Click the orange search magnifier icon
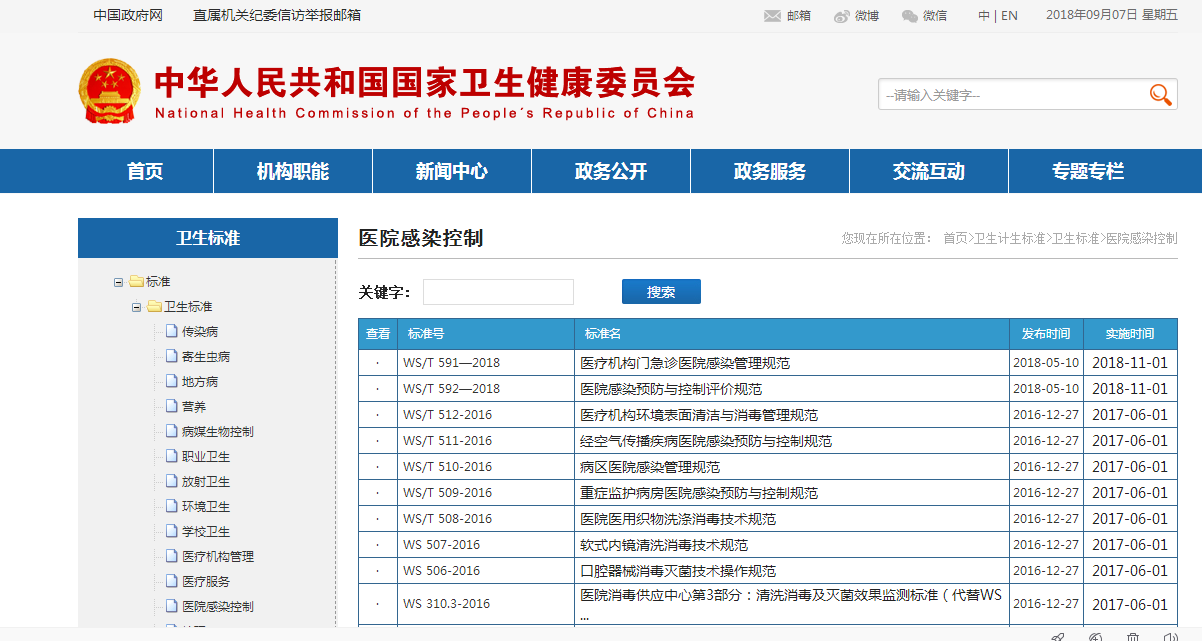 1160,95
